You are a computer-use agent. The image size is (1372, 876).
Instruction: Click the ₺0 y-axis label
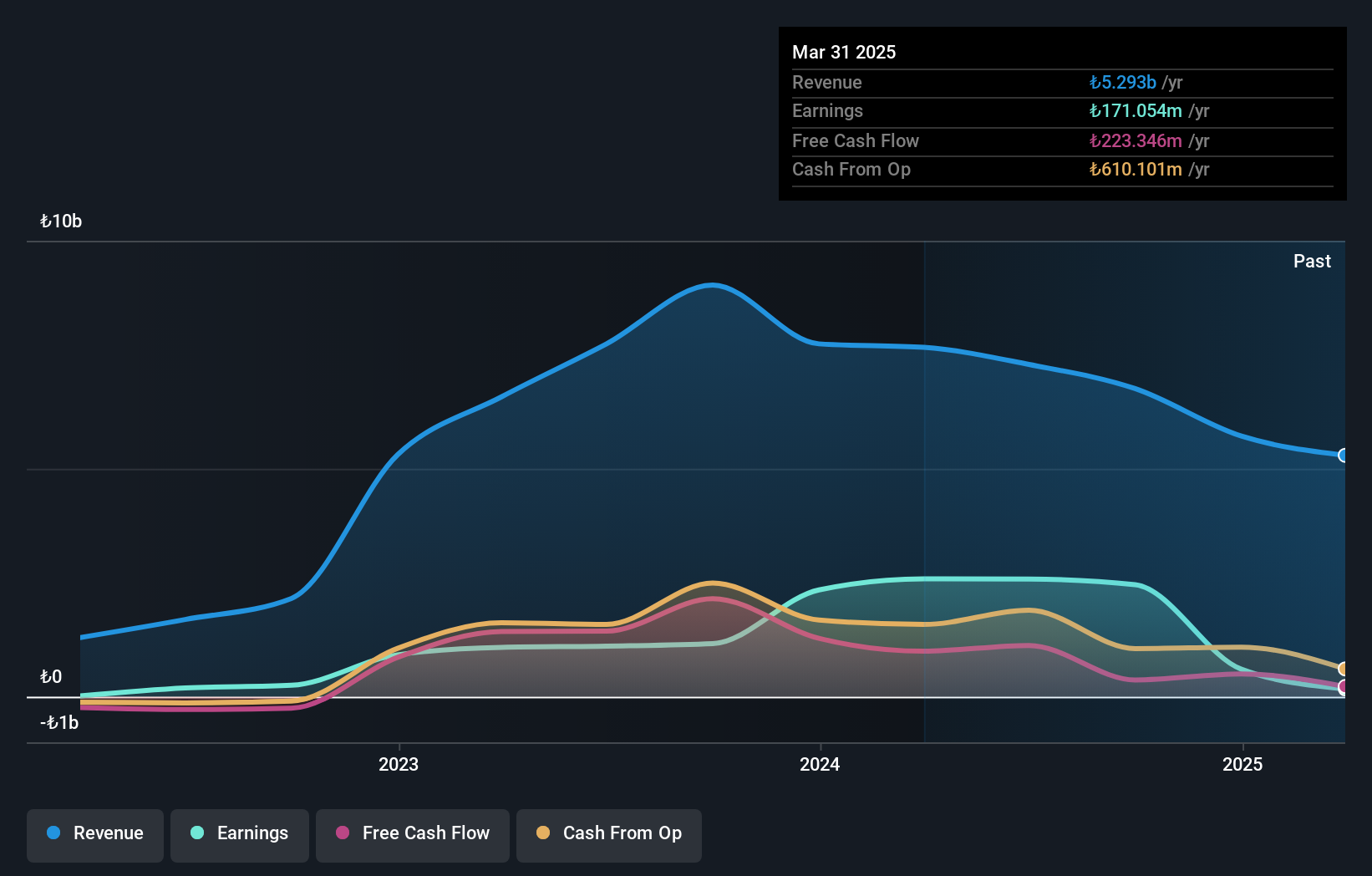(x=51, y=677)
